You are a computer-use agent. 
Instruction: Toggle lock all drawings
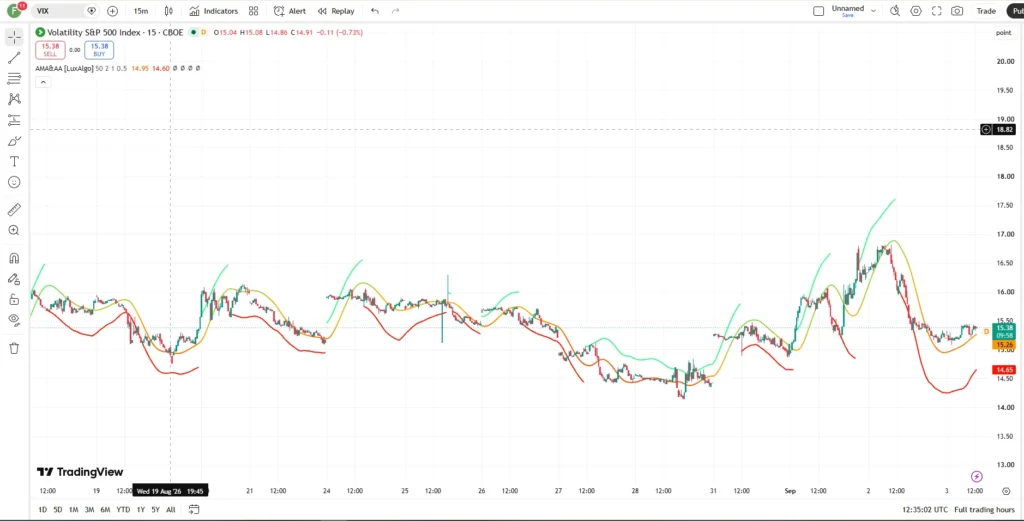[x=14, y=300]
